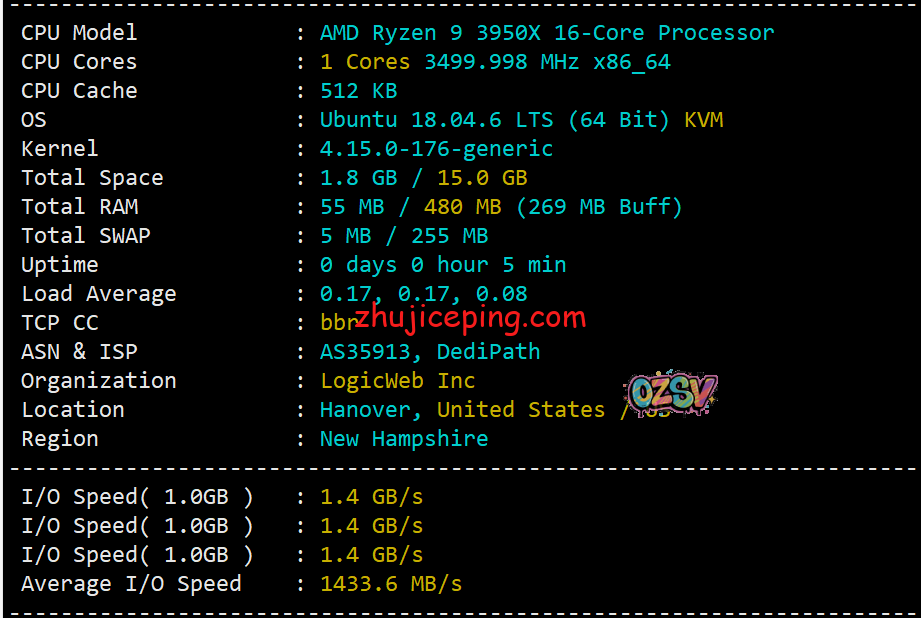Click kernel version 4.15.0-176-generic

(436, 149)
